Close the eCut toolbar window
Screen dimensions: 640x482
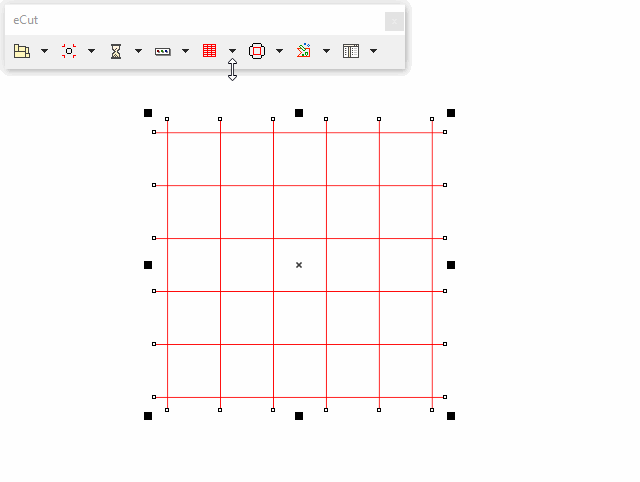coord(394,21)
